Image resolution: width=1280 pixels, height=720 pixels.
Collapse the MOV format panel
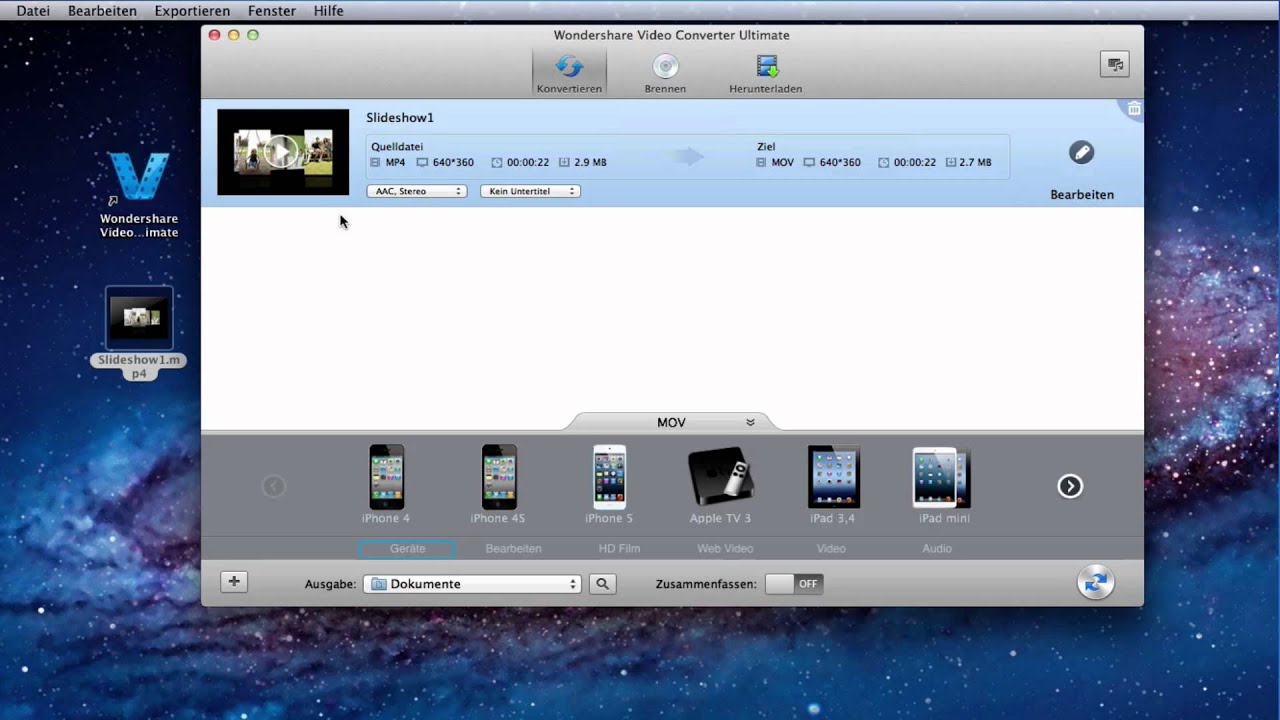[750, 422]
